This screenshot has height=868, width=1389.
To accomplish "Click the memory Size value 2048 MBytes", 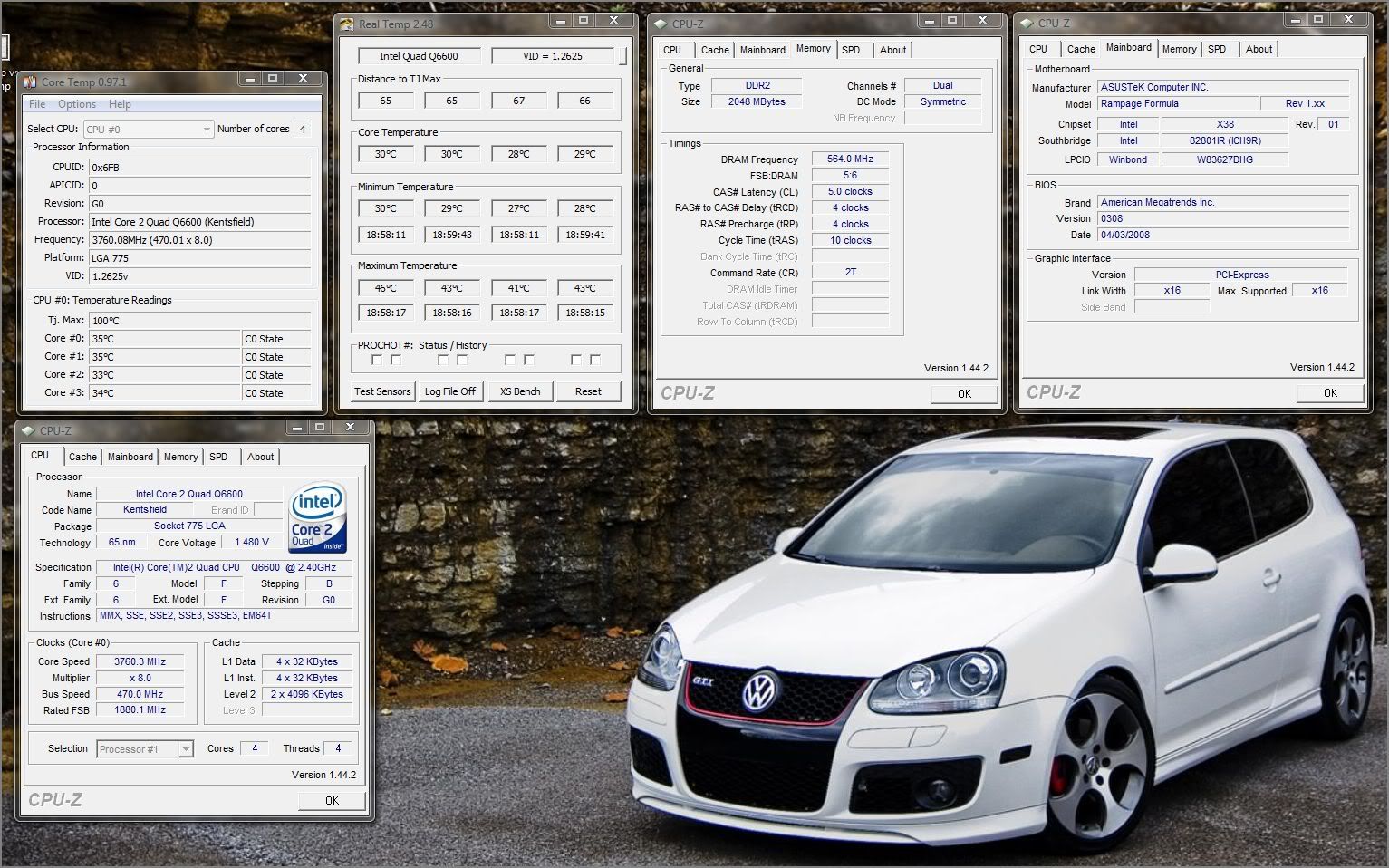I will point(757,102).
